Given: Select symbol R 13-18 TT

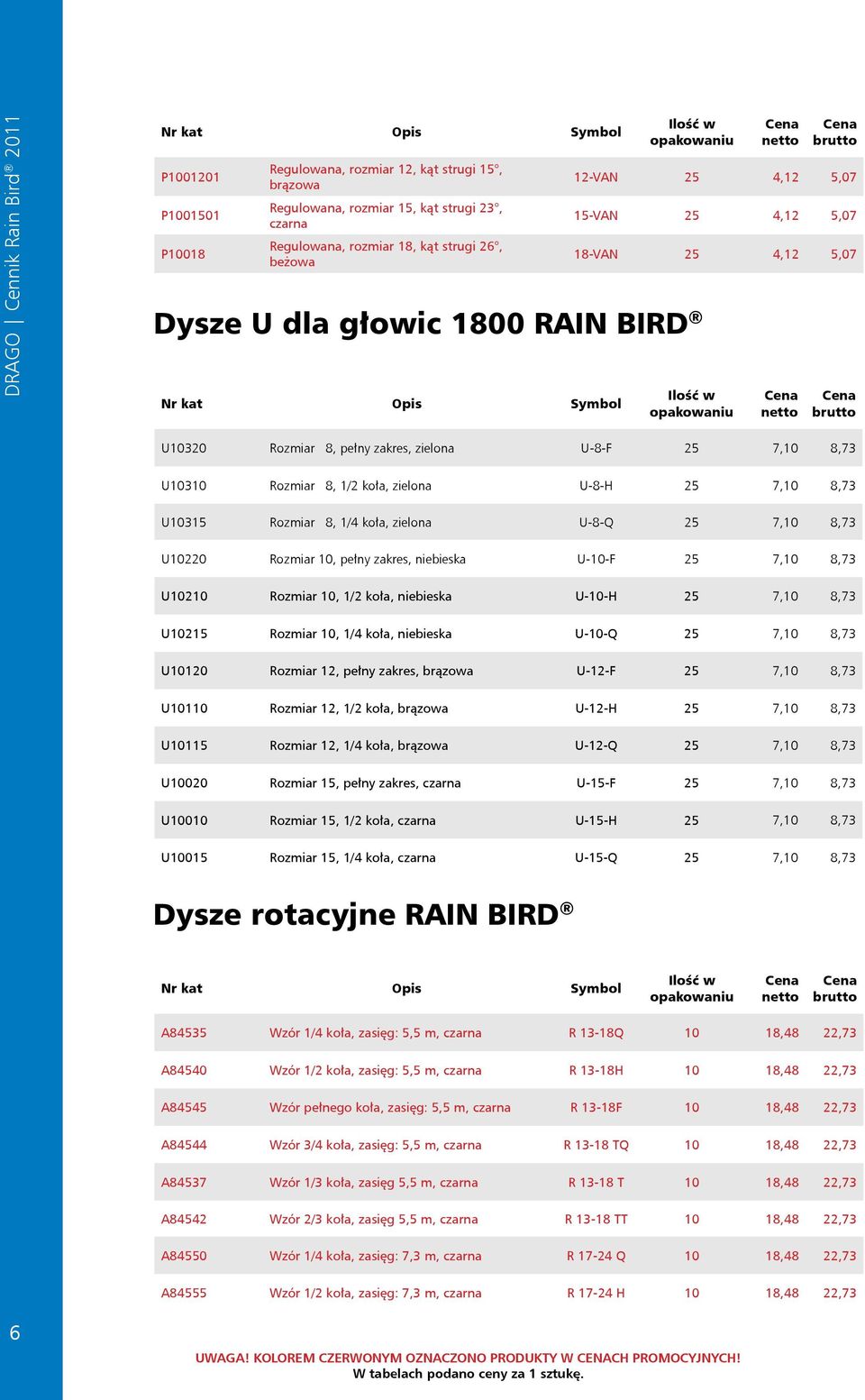Looking at the screenshot, I should [596, 1220].
